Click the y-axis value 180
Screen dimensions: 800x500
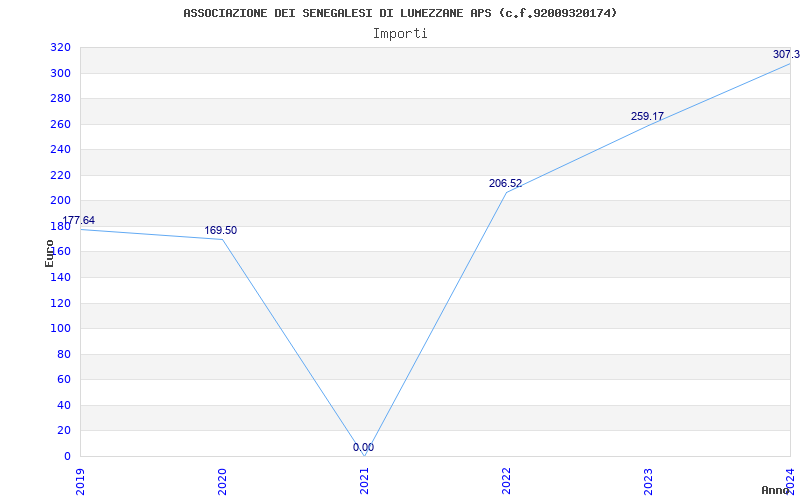tap(60, 226)
